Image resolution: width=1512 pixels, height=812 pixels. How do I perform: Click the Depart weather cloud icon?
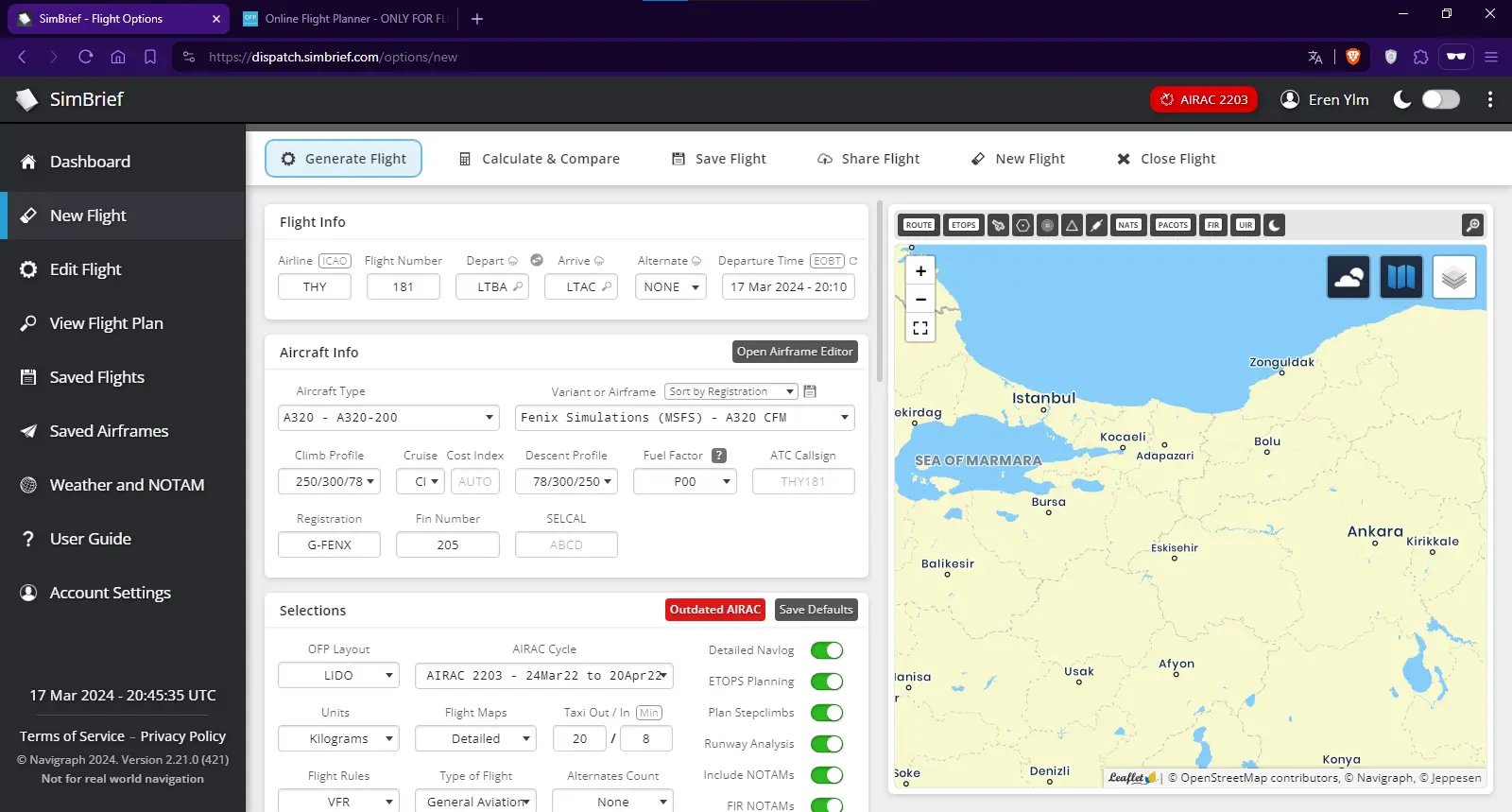(513, 261)
